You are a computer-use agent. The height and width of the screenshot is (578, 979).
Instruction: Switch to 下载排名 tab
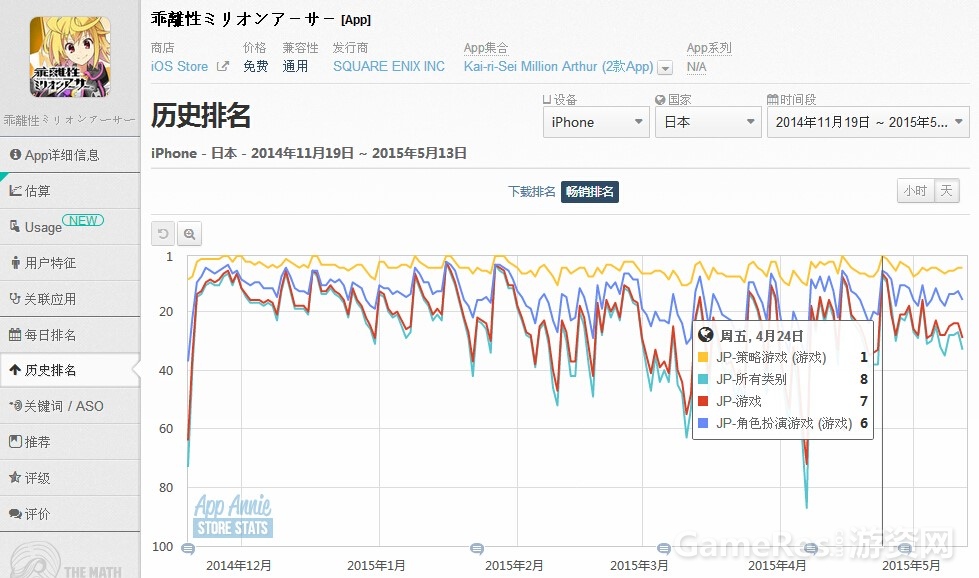point(531,192)
